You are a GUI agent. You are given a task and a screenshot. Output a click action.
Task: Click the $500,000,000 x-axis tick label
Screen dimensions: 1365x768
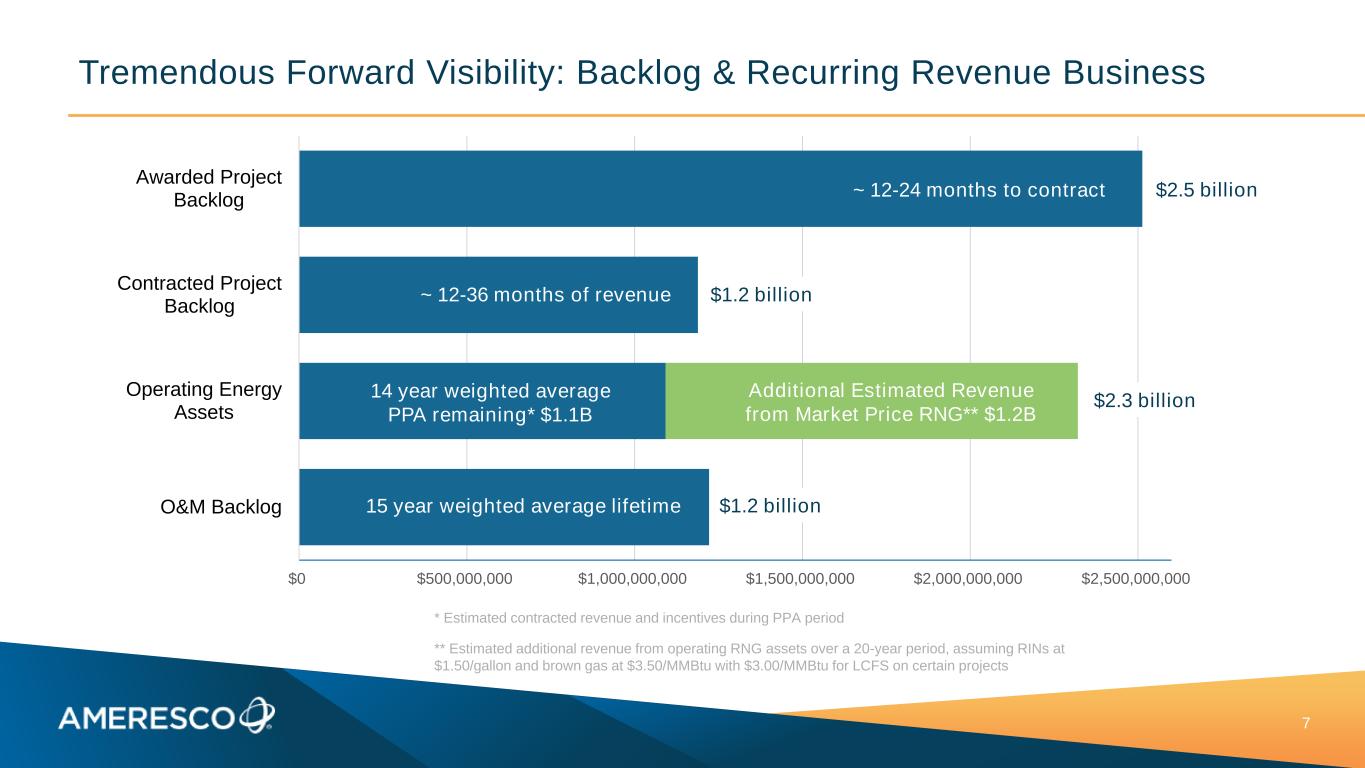465,578
